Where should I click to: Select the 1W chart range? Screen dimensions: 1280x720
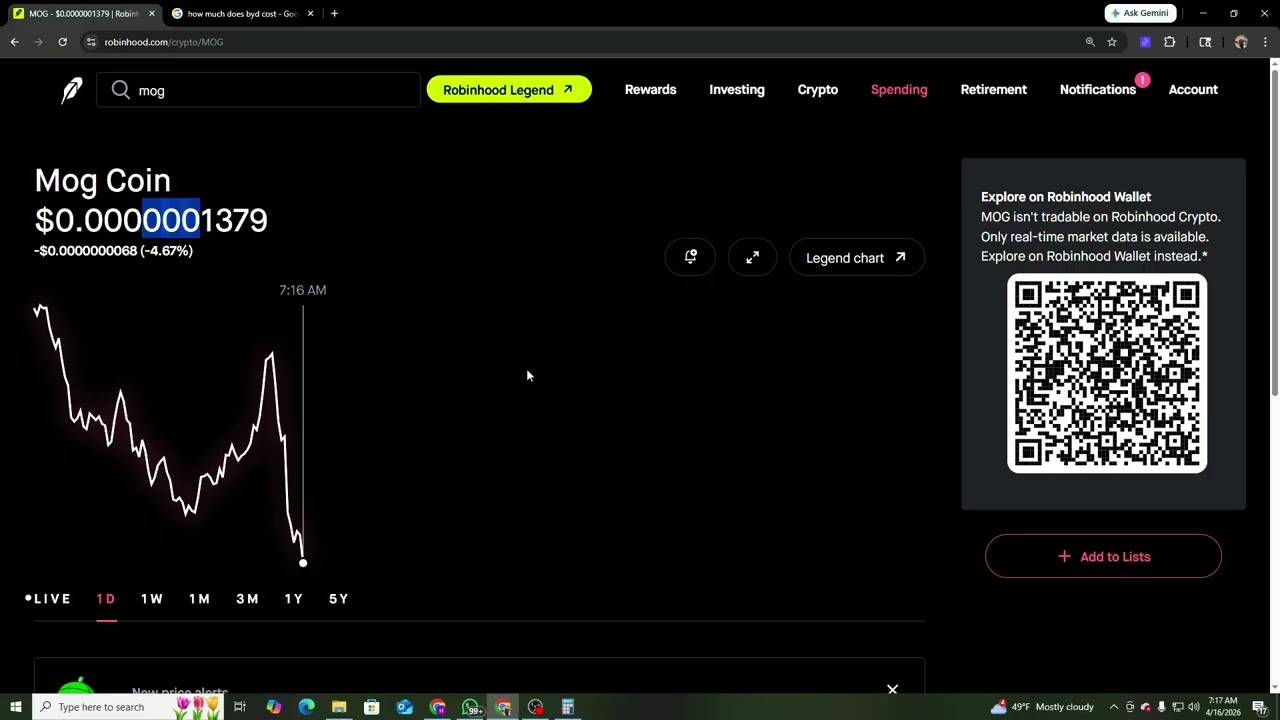click(152, 598)
